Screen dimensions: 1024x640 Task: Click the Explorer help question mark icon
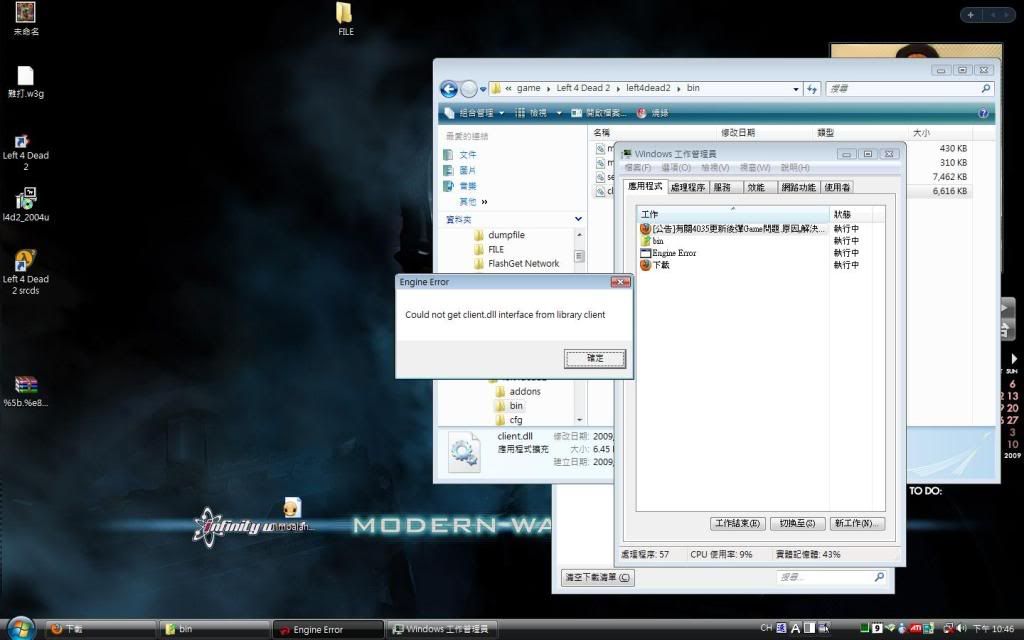coord(983,113)
